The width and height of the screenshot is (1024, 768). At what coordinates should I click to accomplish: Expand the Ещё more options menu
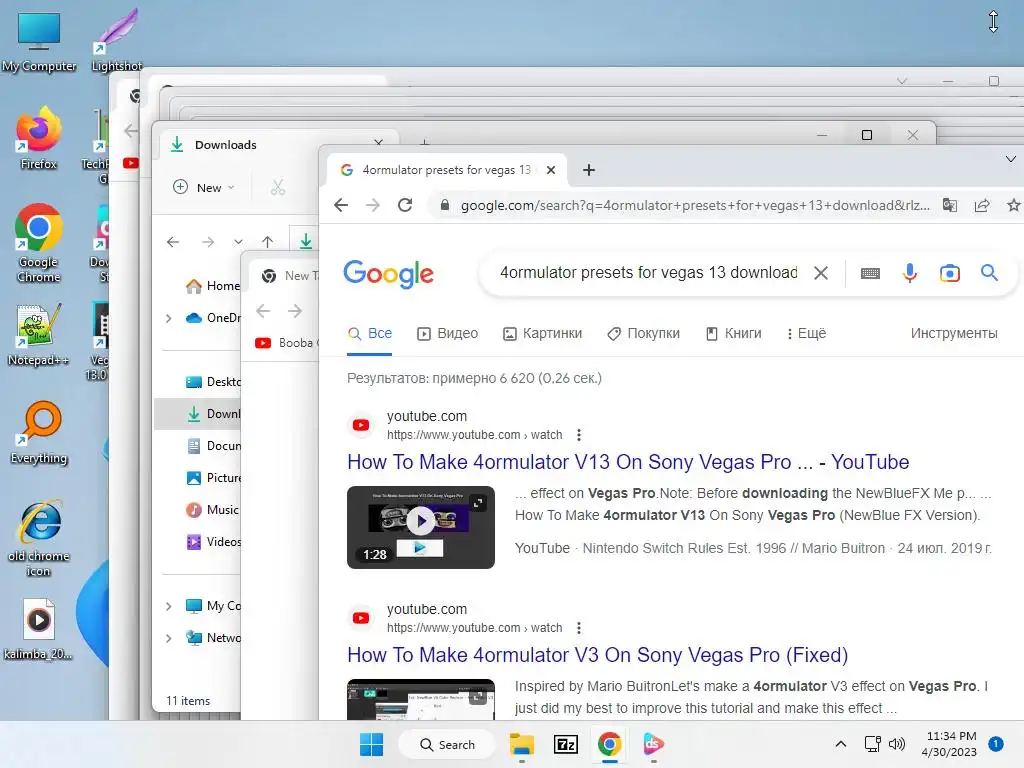[x=807, y=334]
